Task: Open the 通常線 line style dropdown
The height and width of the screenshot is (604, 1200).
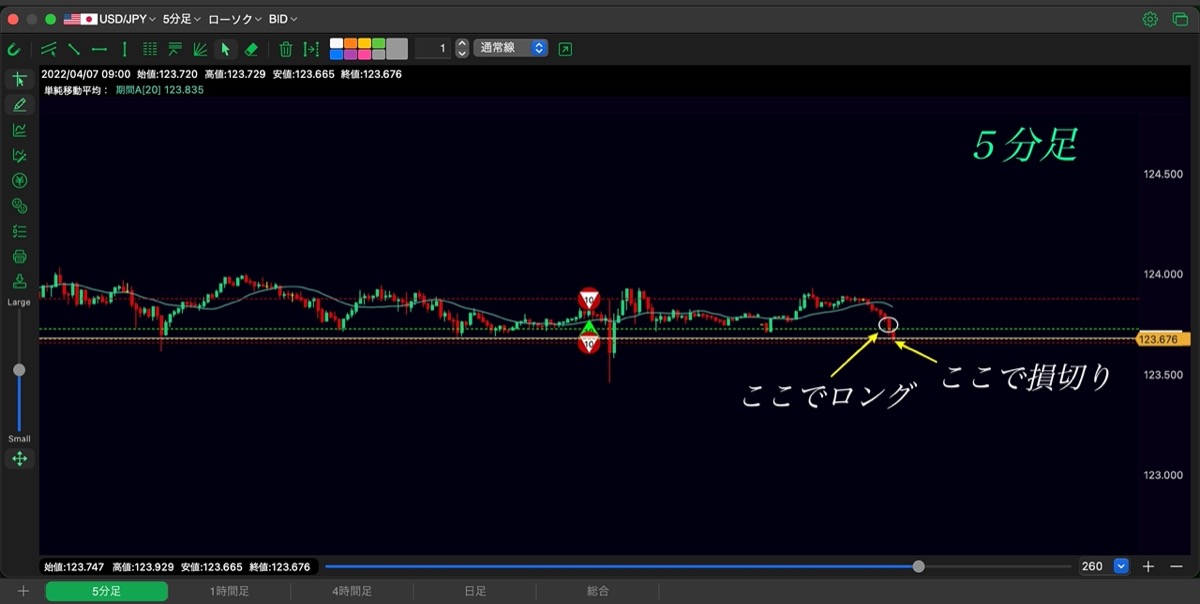Action: point(510,48)
